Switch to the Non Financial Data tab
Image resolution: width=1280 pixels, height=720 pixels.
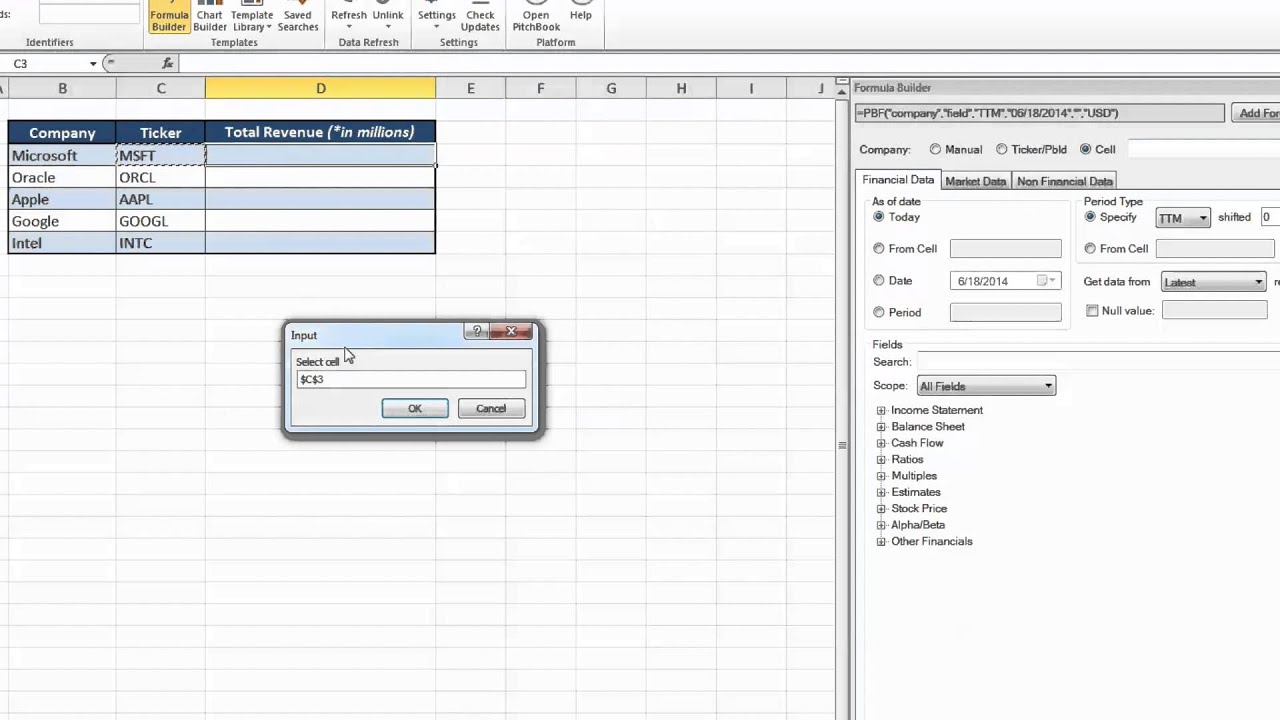pyautogui.click(x=1064, y=181)
